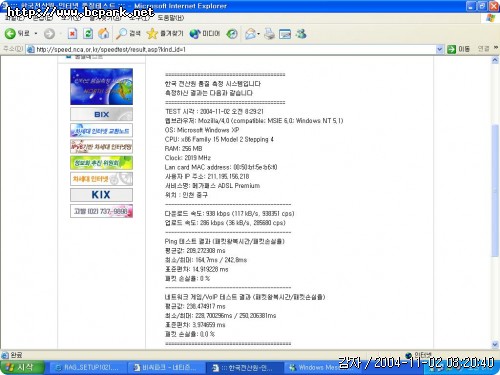This screenshot has width=500, height=375.
Task: Open the 시작 Start button
Action: tap(22, 367)
